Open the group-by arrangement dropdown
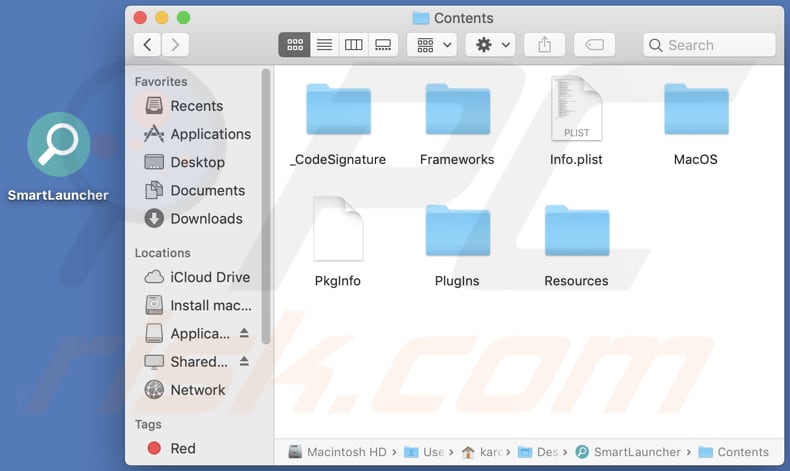This screenshot has width=790, height=471. tap(432, 45)
